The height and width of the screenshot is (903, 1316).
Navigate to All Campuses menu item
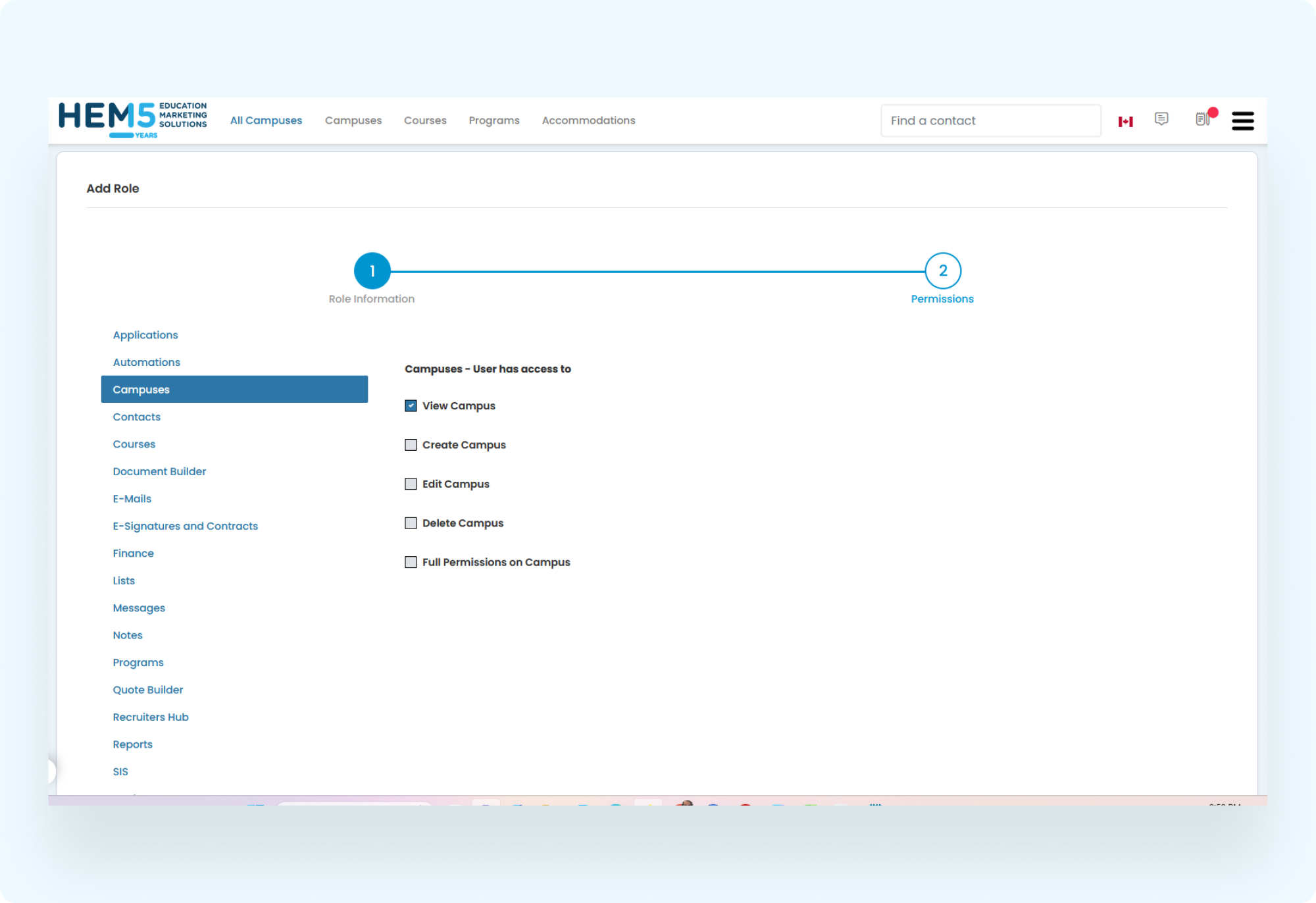click(266, 120)
